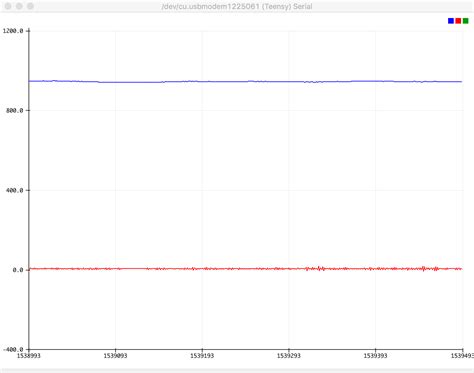Viewport: 474px width, 373px height.
Task: Click the window title '/dev/cu.usbmodem1225061 (Teensy) Serial'
Action: (237, 6)
